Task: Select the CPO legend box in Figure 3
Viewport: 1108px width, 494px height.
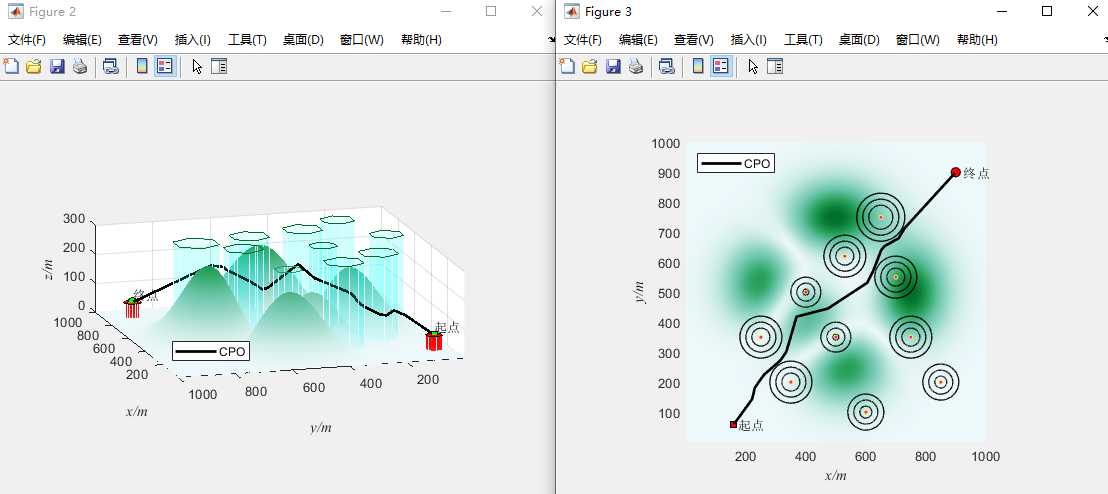Action: [736, 163]
